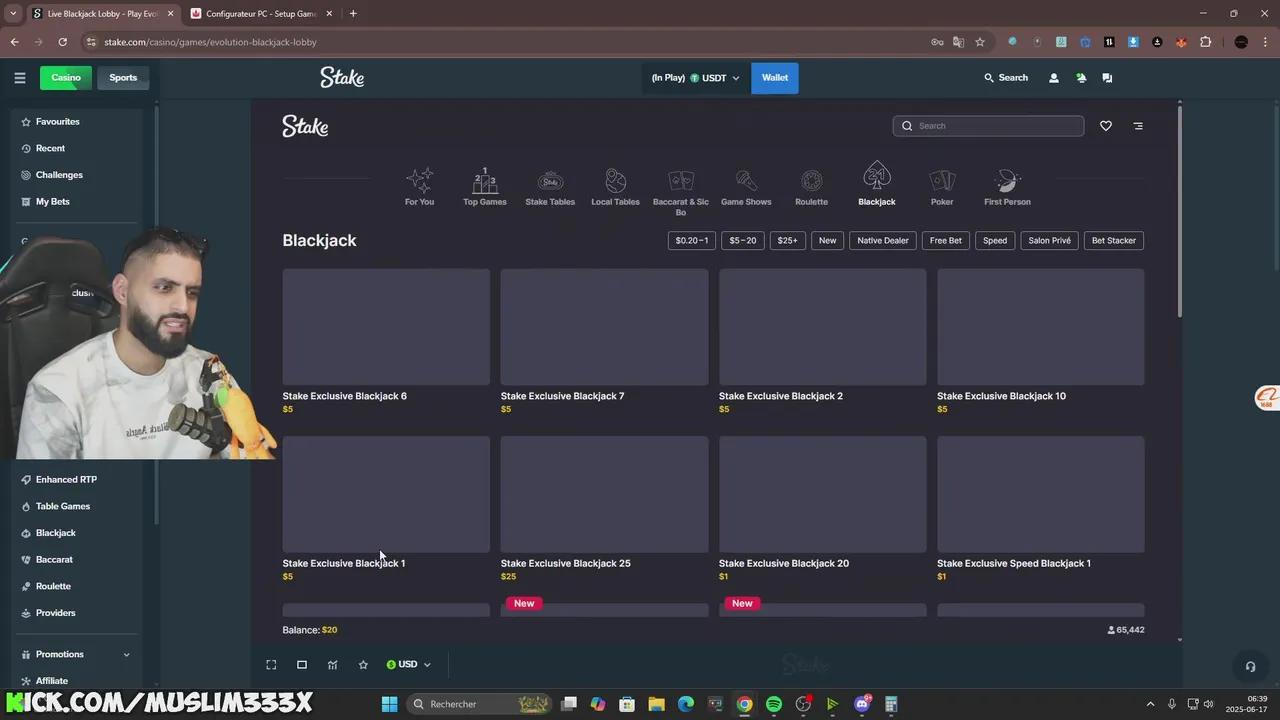Screen dimensions: 1280x720
Task: Open the live stats chart icon
Action: coord(332,664)
